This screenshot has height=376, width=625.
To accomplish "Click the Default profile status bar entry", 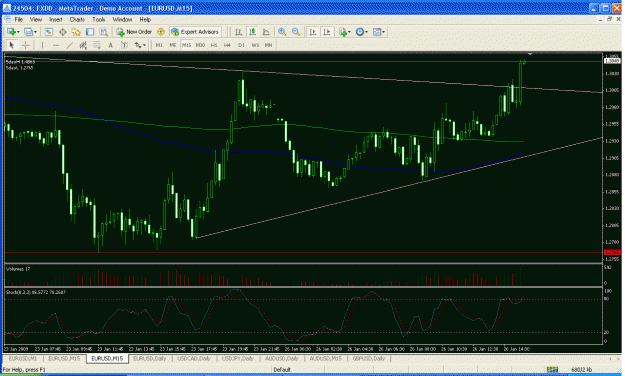I will pos(282,370).
